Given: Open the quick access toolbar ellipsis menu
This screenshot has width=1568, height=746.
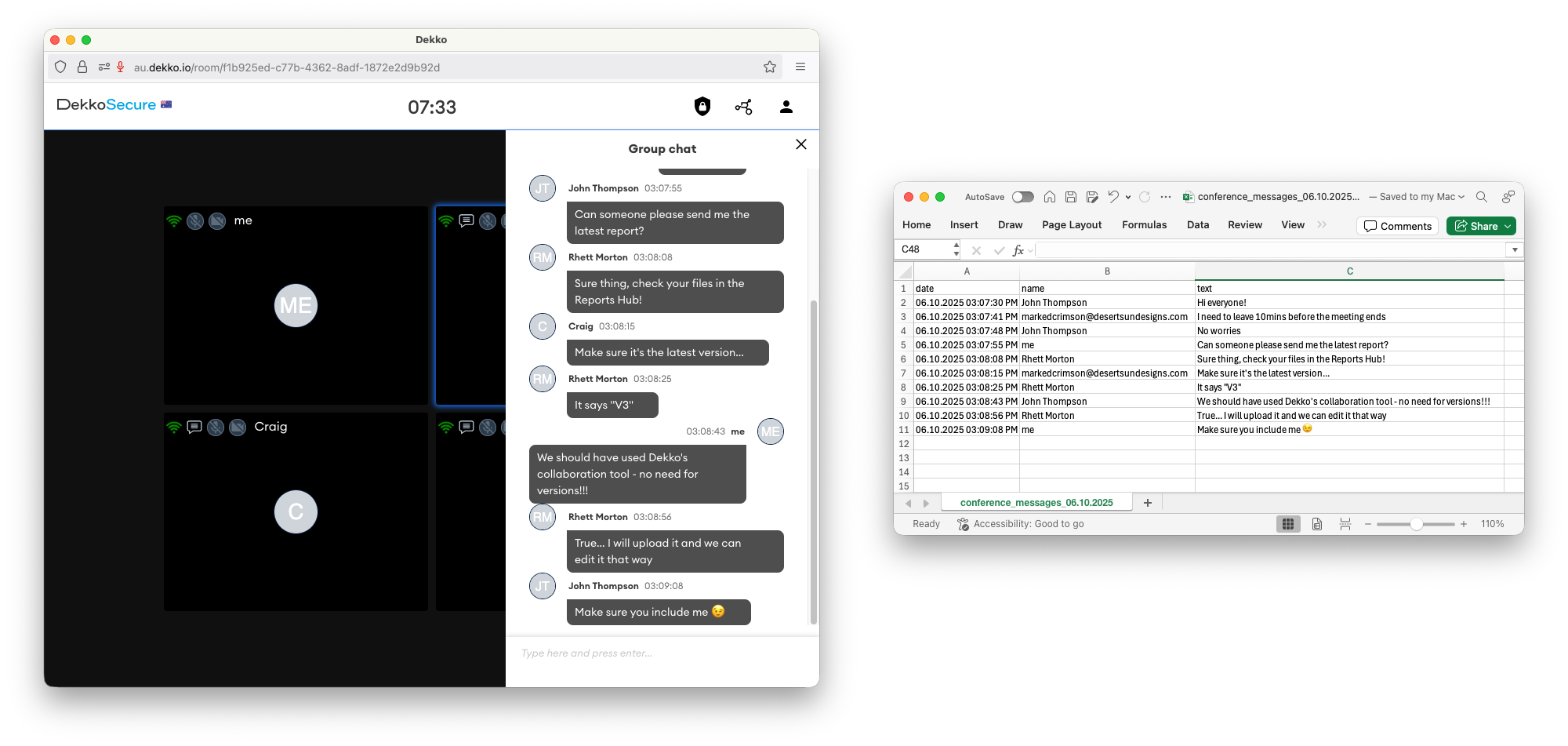Looking at the screenshot, I should (1166, 197).
